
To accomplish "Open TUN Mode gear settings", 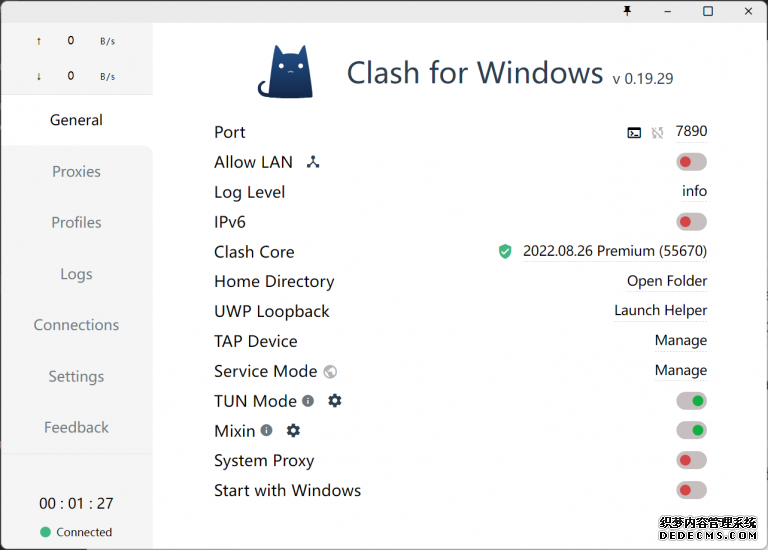I will pos(335,400).
